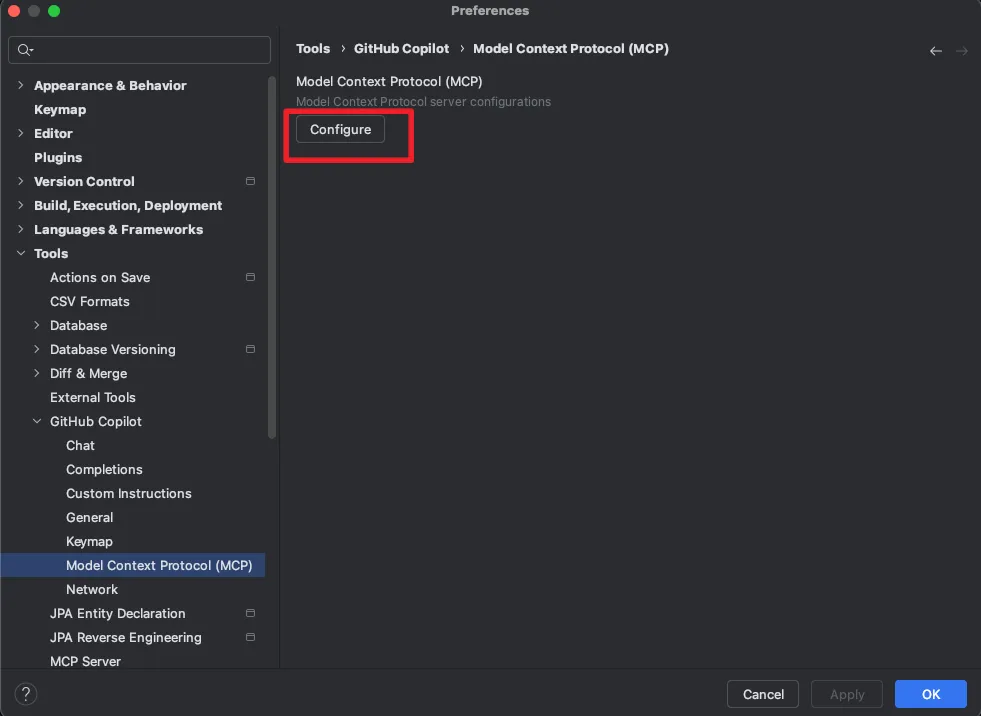981x716 pixels.
Task: Click the back navigation arrow
Action: coord(936,51)
